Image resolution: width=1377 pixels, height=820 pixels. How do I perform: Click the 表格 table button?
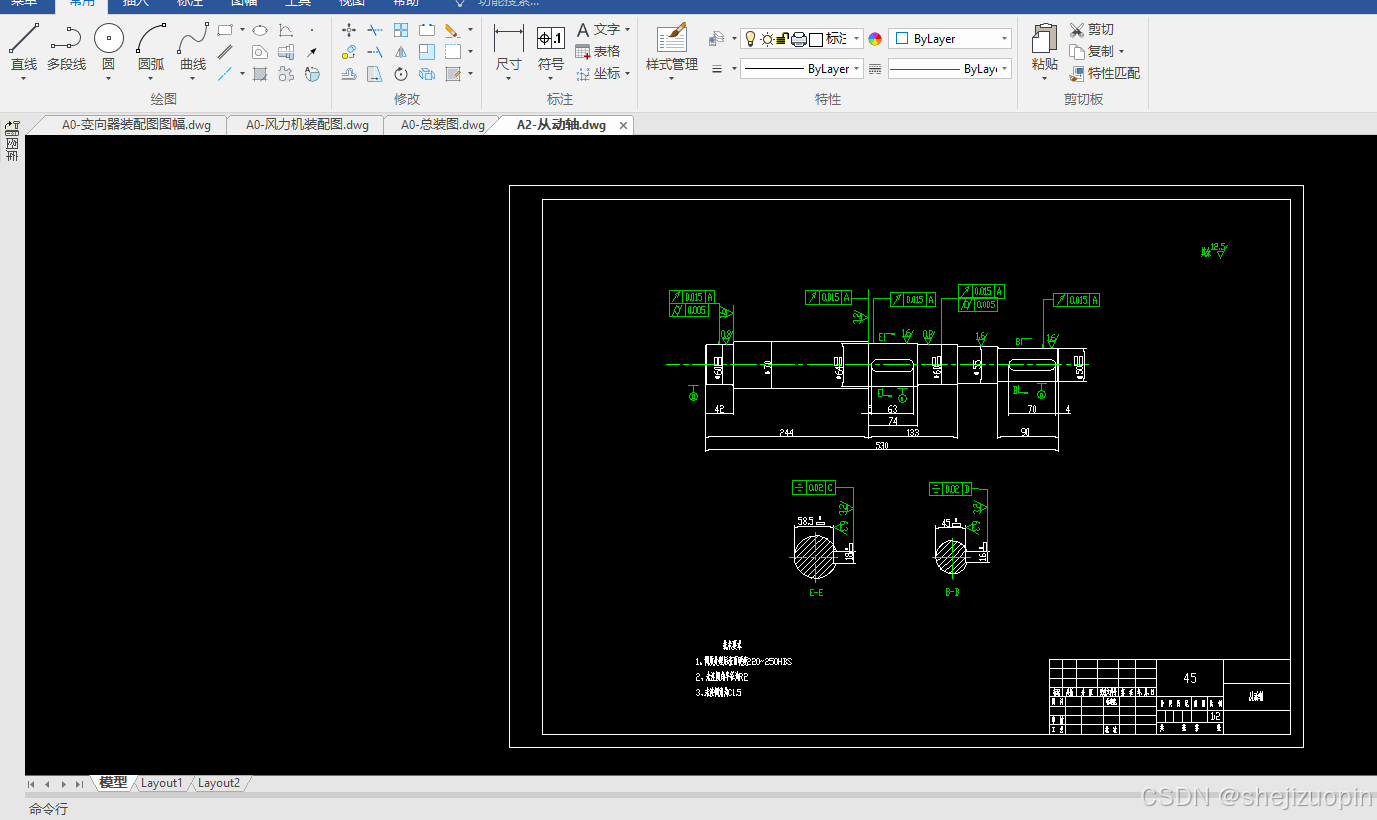pos(598,52)
